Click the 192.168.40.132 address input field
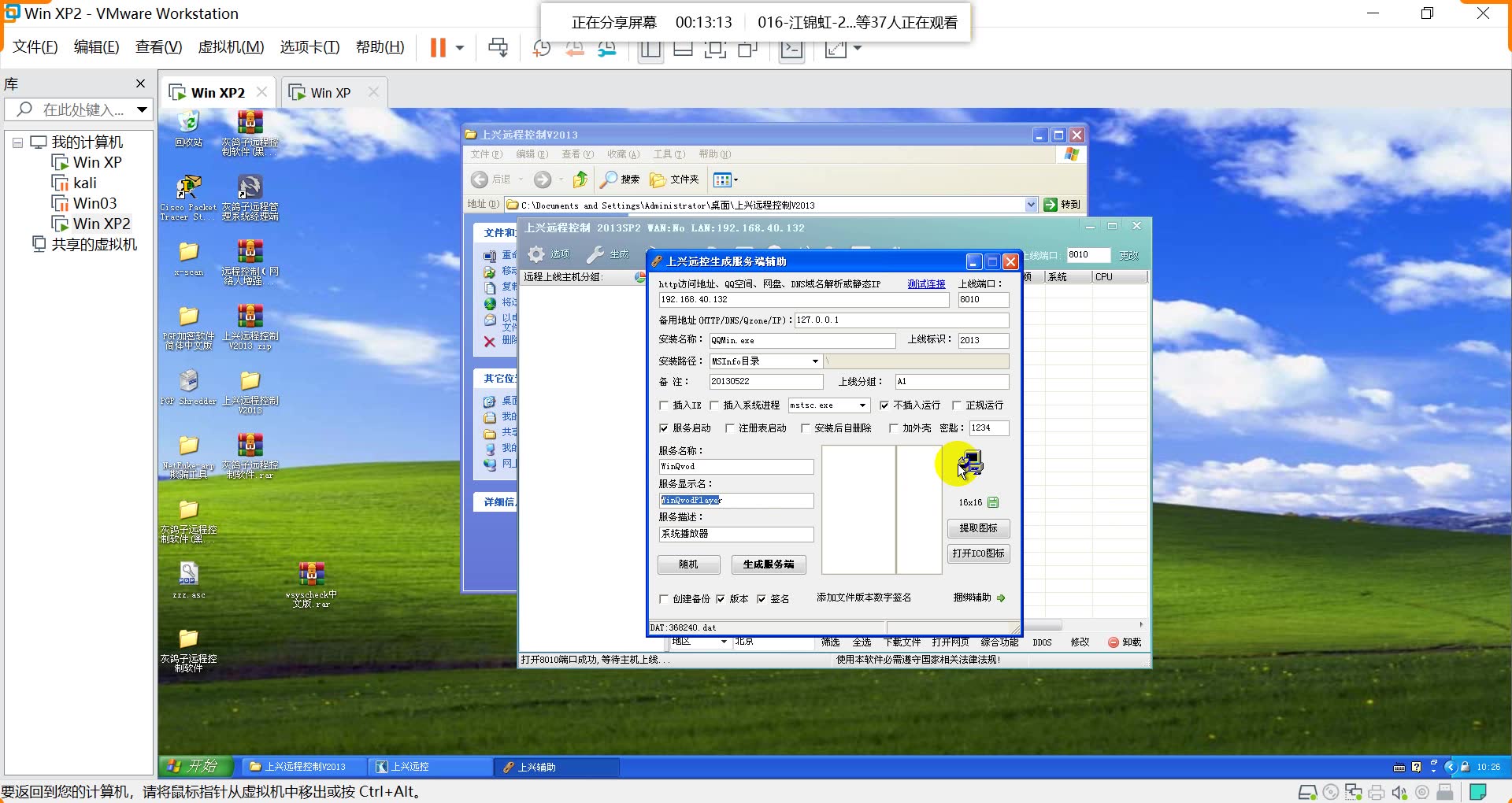 [x=804, y=300]
